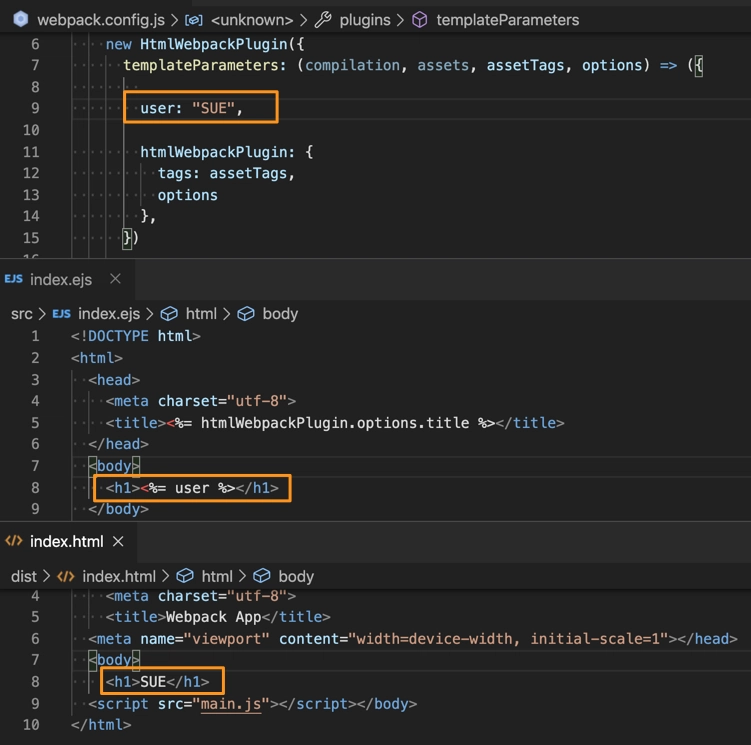Click the chevron after dist breadcrumb
This screenshot has width=751, height=745.
(46, 576)
